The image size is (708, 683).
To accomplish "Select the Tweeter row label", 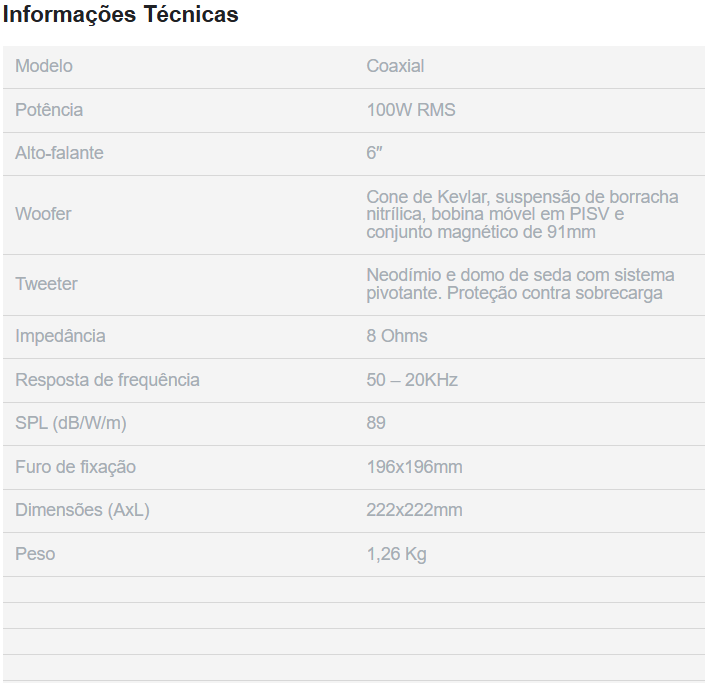I will [x=46, y=284].
